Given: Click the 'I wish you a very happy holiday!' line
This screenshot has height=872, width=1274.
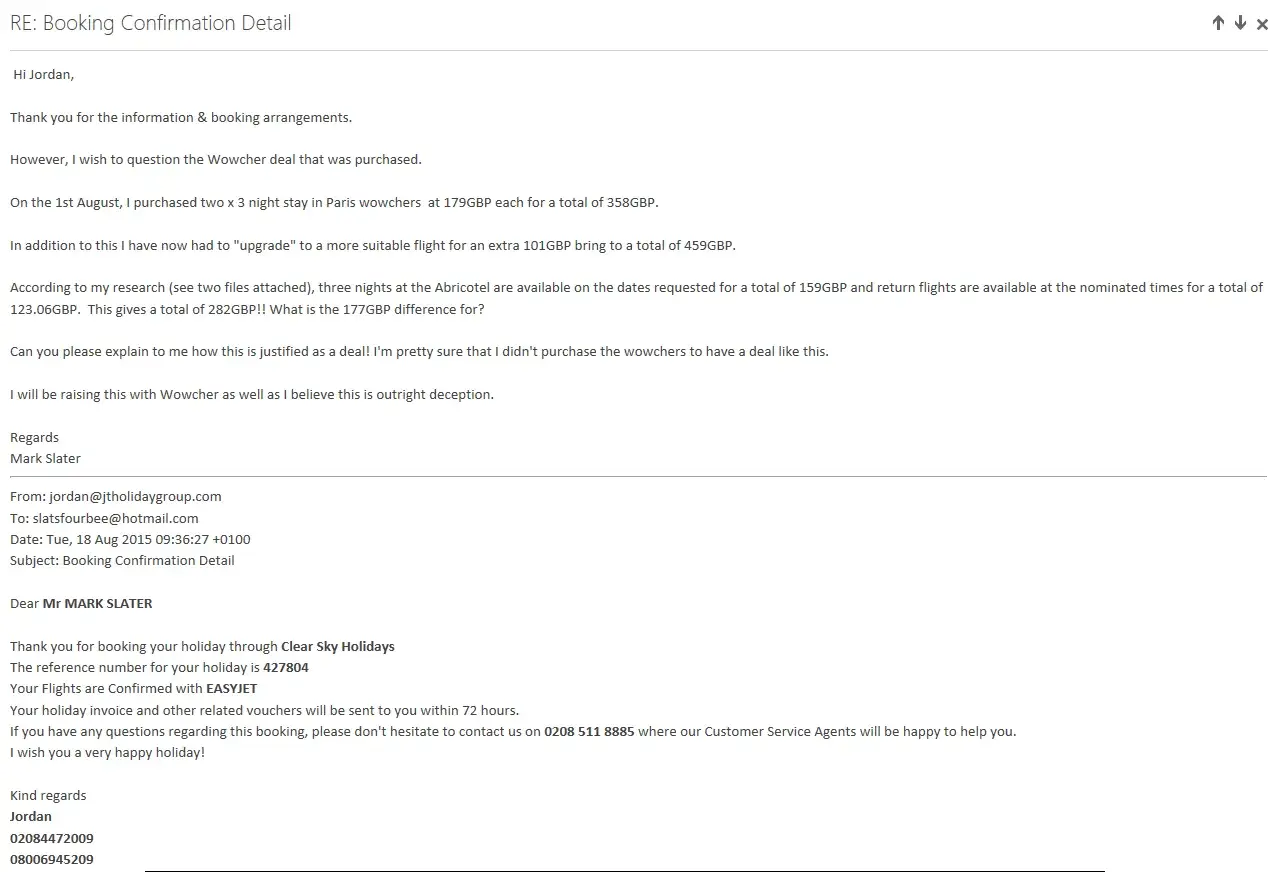Looking at the screenshot, I should pos(107,752).
